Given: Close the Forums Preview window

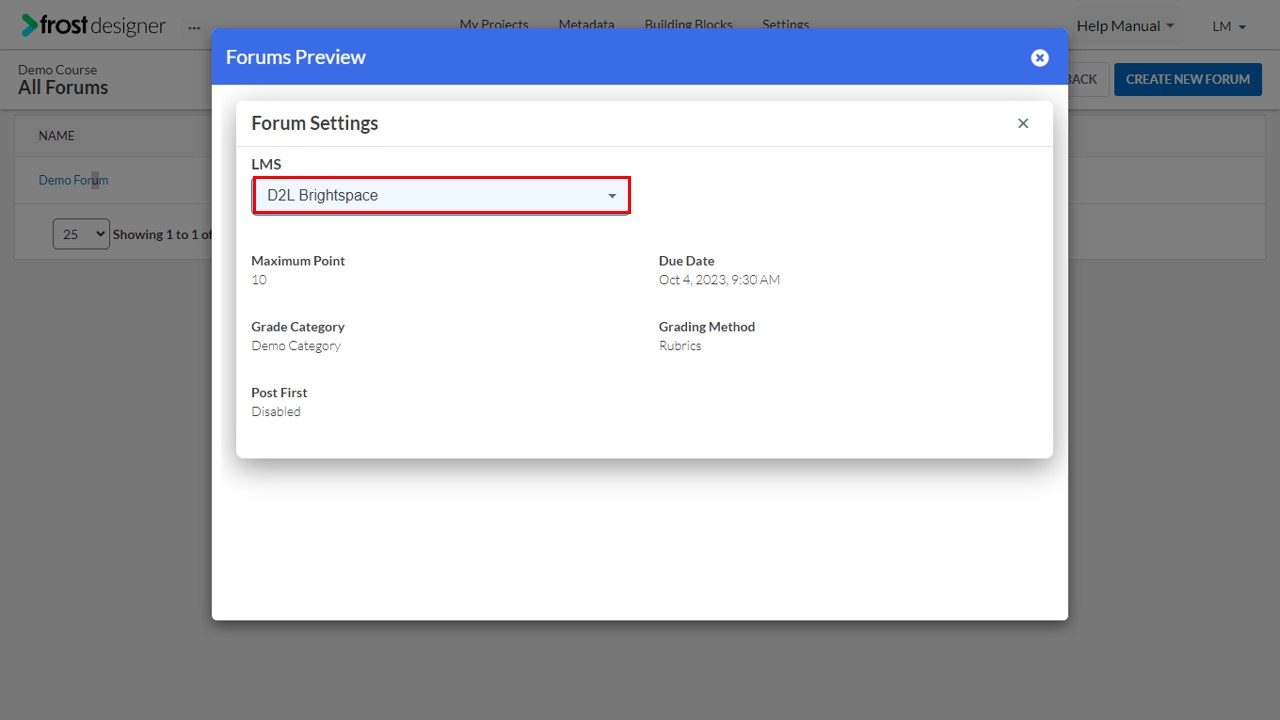Looking at the screenshot, I should coord(1040,58).
